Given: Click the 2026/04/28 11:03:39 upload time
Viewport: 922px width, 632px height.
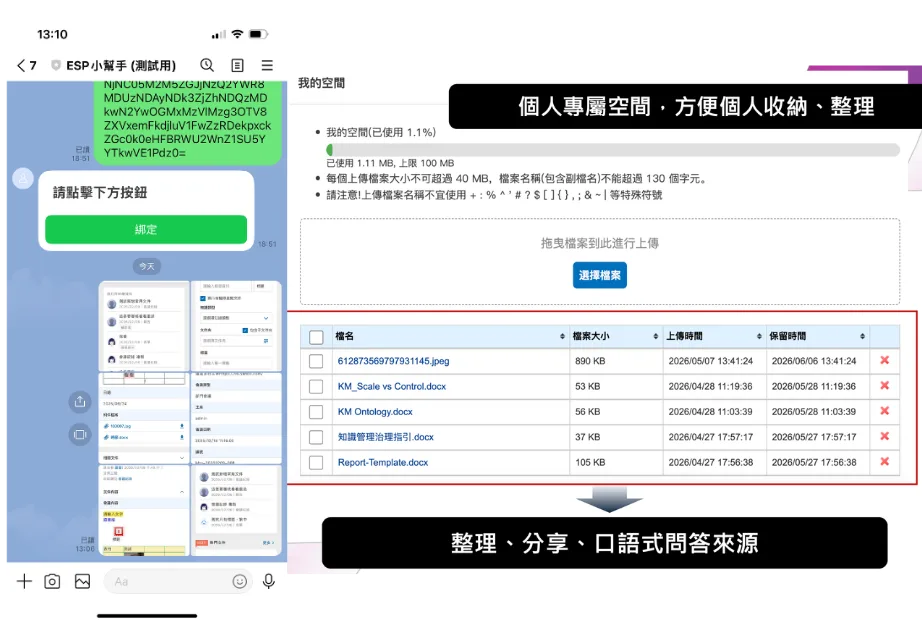Looking at the screenshot, I should 710,412.
